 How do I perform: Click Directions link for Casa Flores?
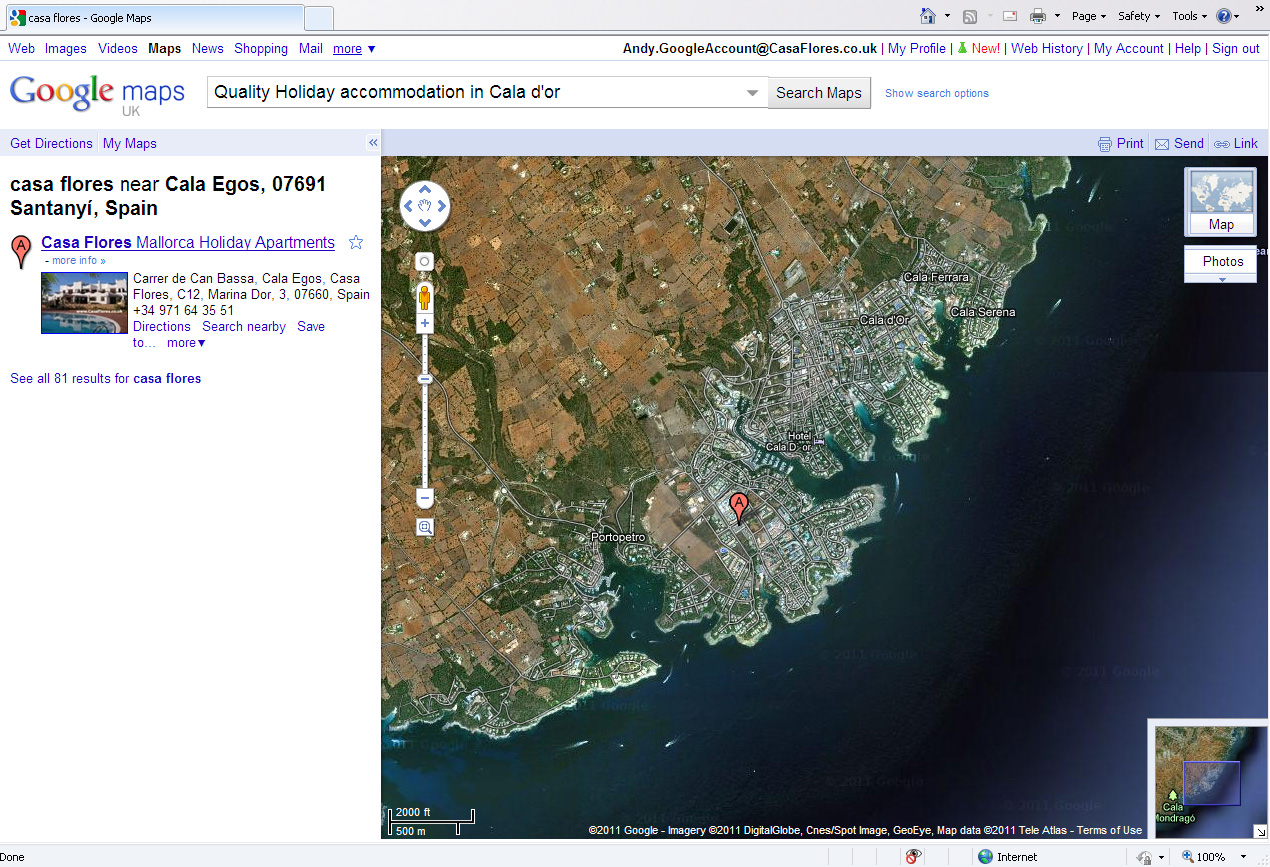[x=162, y=326]
